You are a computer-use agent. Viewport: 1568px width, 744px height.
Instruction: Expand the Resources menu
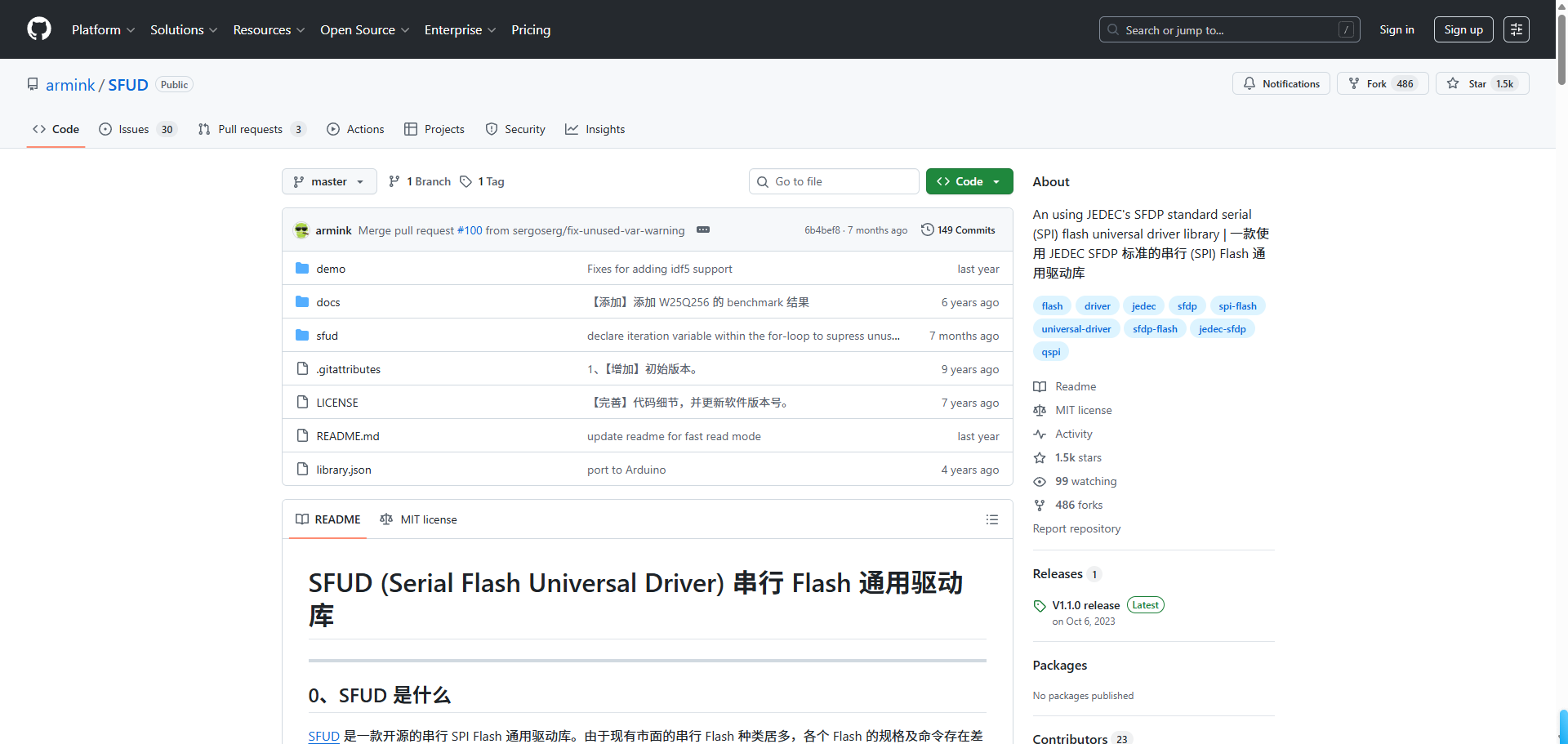(x=269, y=29)
